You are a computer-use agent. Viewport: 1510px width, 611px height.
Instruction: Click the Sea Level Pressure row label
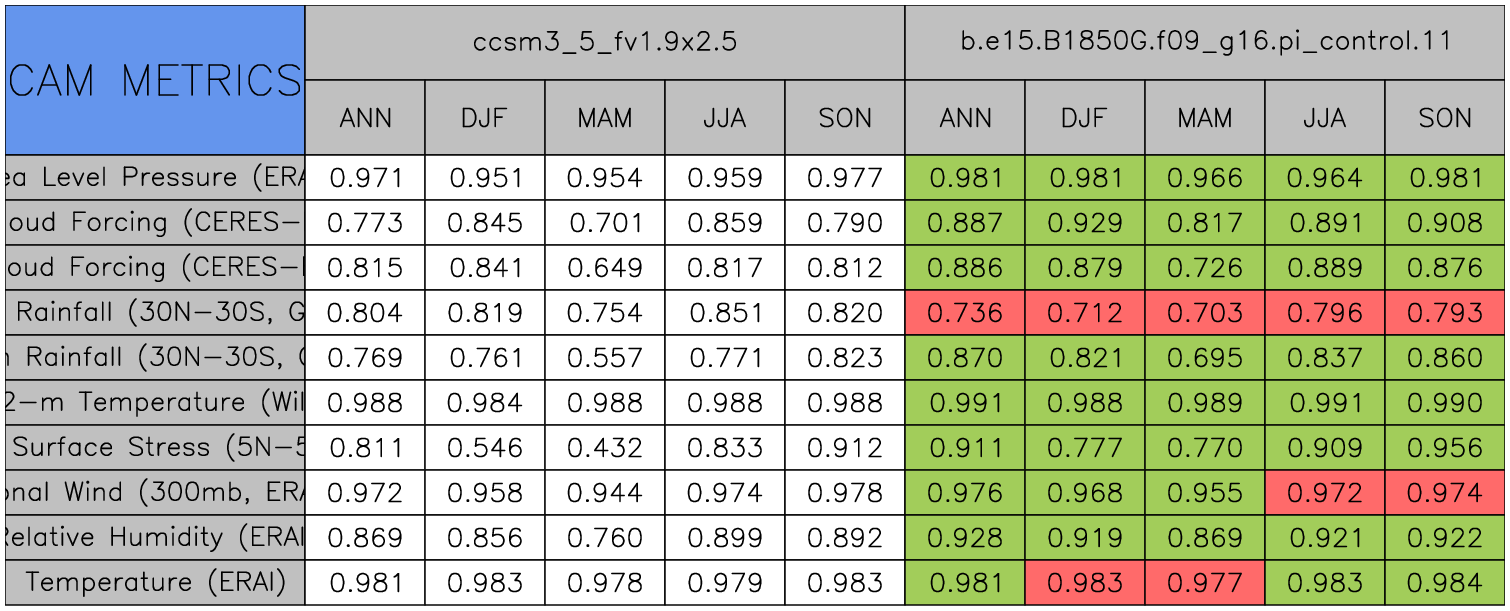(155, 178)
